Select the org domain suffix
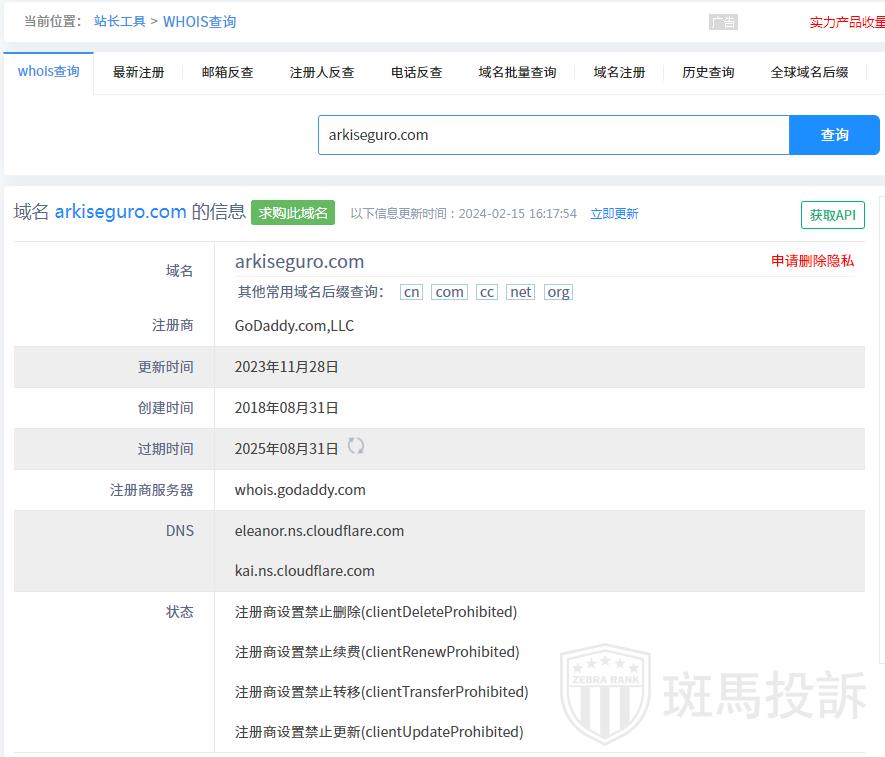 pos(558,292)
